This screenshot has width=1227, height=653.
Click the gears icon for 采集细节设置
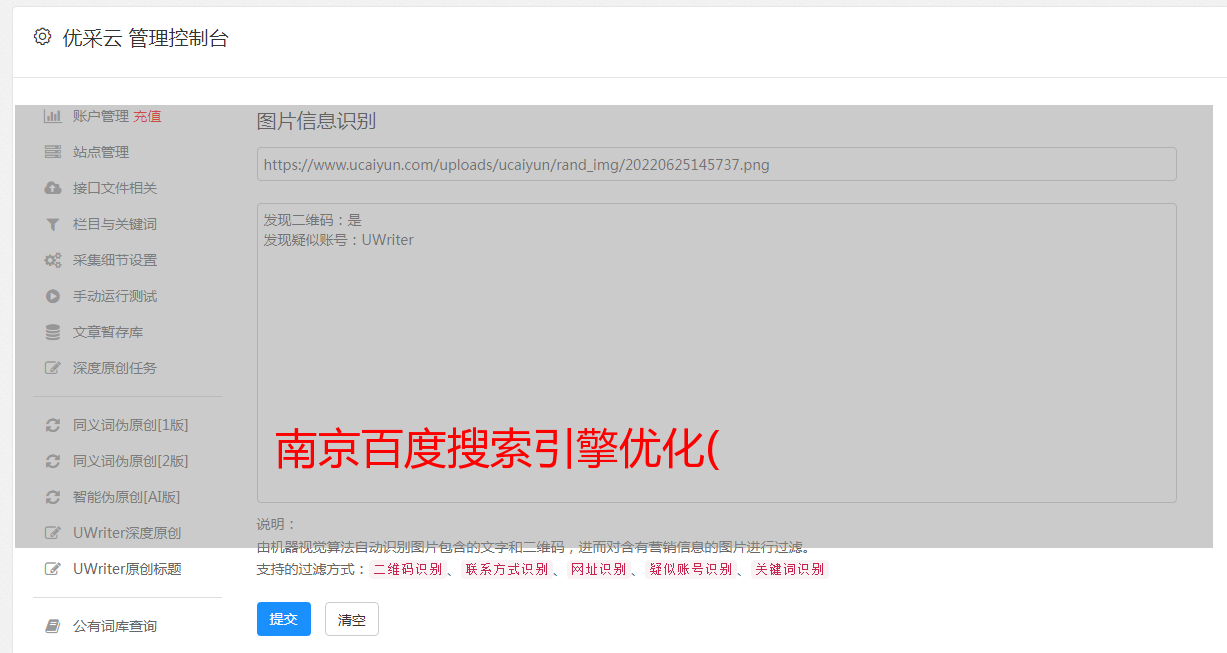point(53,260)
